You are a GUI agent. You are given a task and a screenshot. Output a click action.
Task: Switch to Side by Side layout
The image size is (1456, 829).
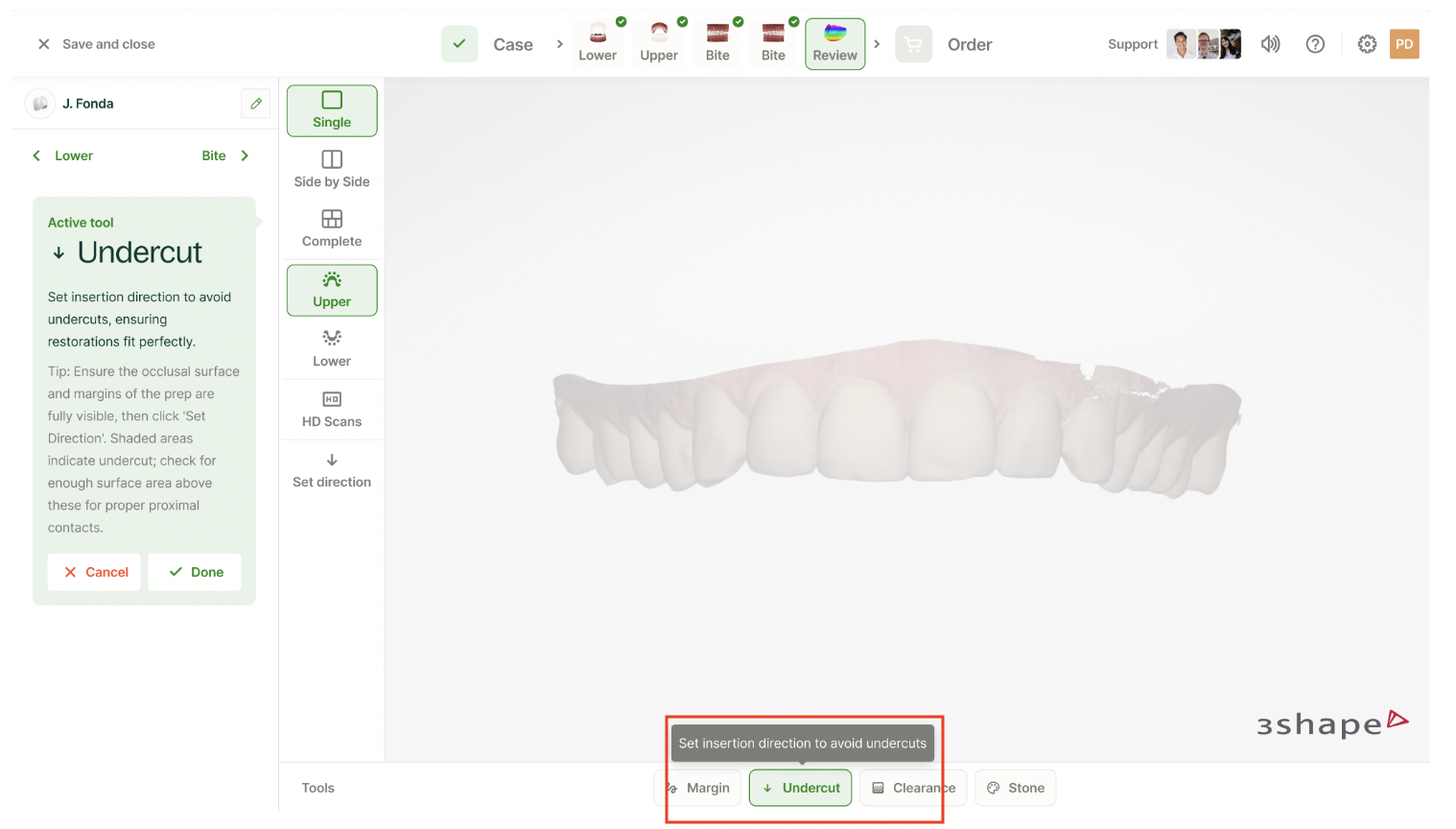pos(332,170)
